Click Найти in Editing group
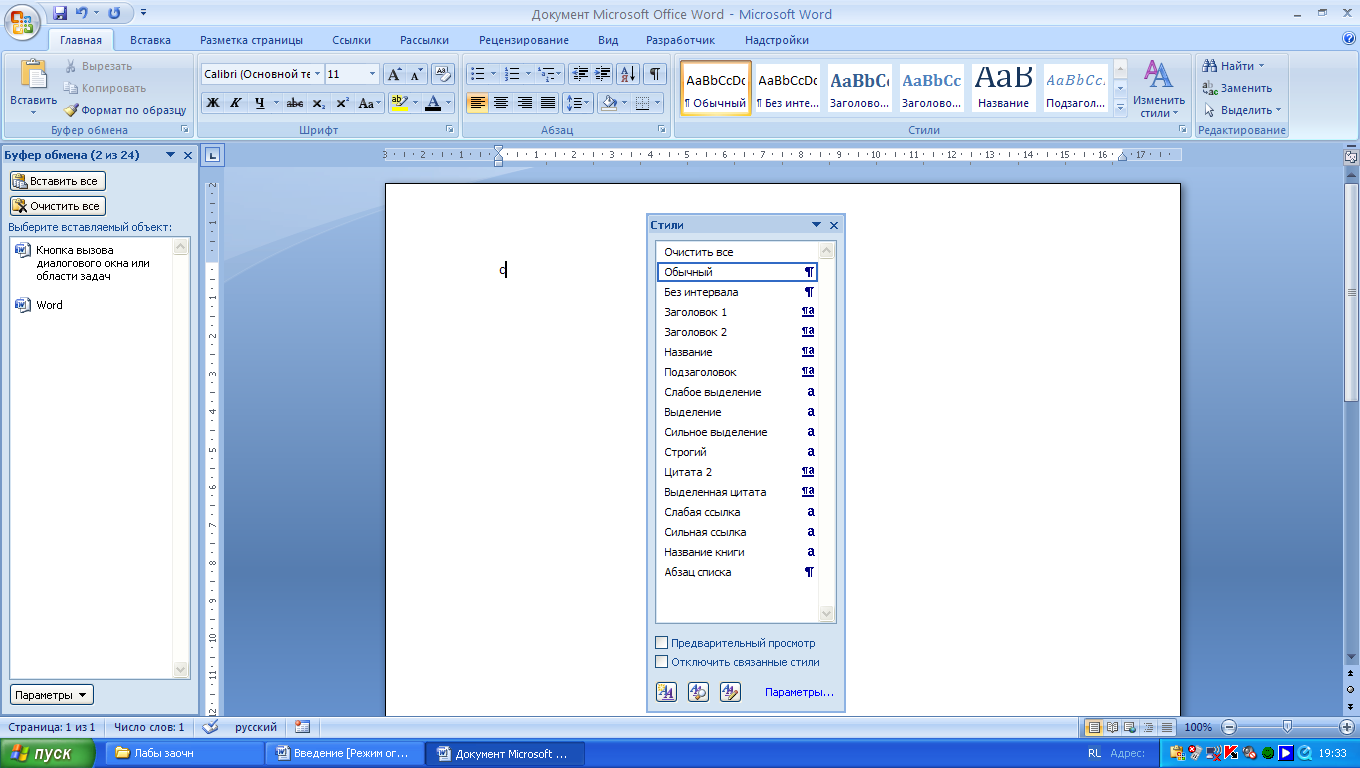Image resolution: width=1360 pixels, height=768 pixels. click(x=1235, y=66)
